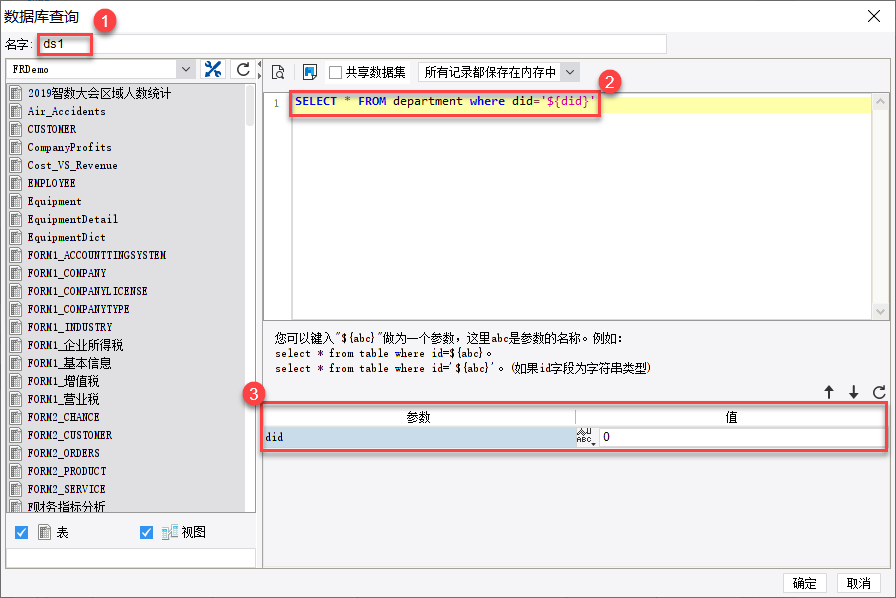Select the CUSTOMER table
This screenshot has width=896, height=598.
52,129
